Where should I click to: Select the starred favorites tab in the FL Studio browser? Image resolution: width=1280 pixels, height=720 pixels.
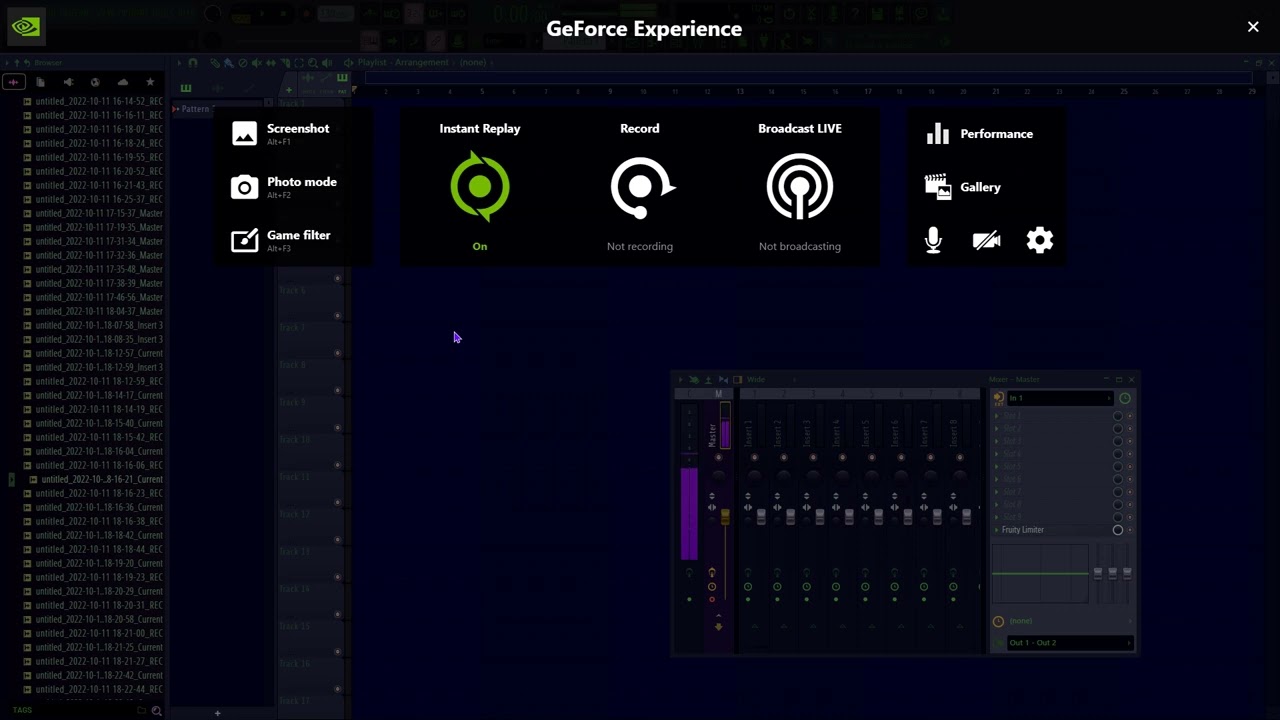tap(150, 82)
